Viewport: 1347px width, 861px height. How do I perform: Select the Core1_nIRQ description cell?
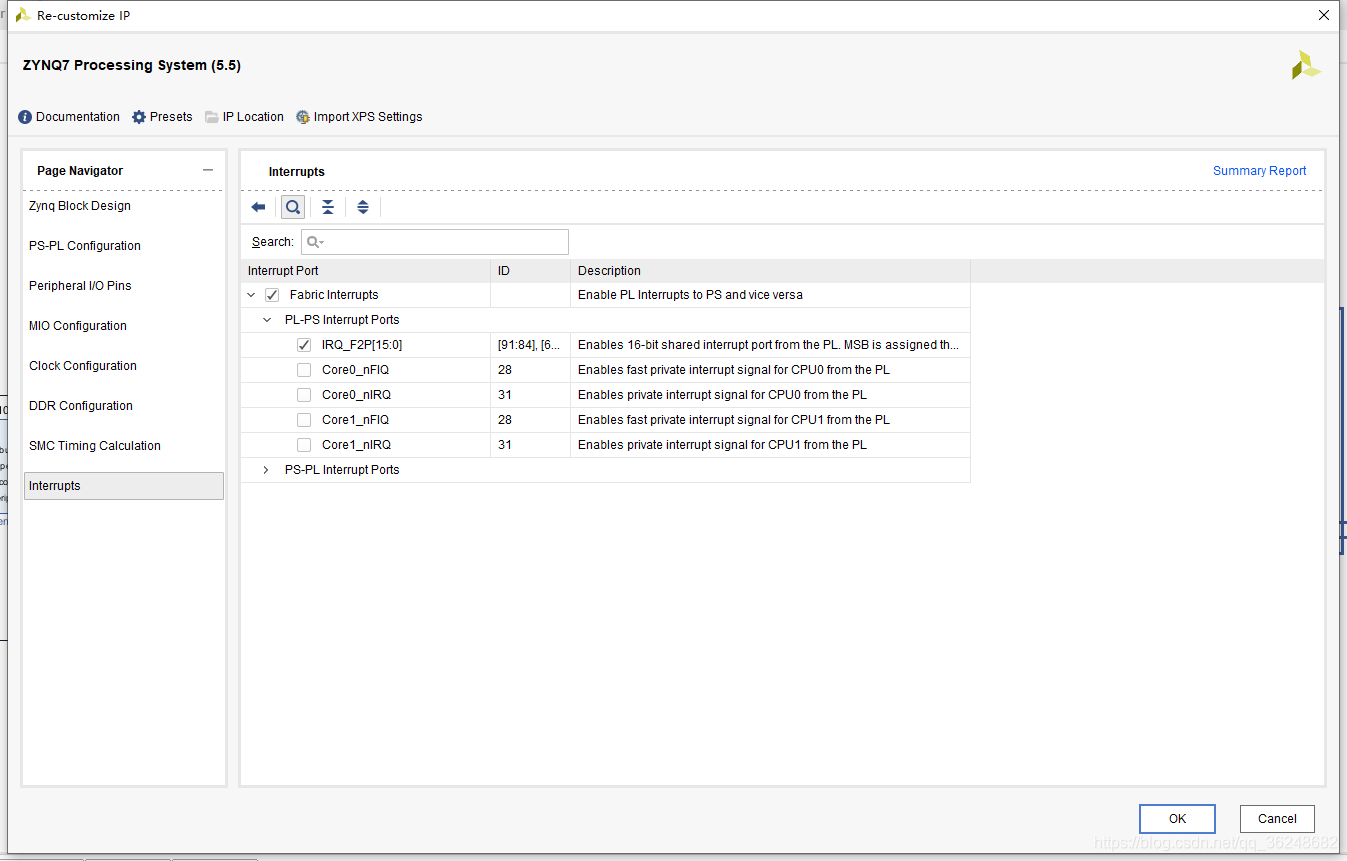[x=770, y=445]
